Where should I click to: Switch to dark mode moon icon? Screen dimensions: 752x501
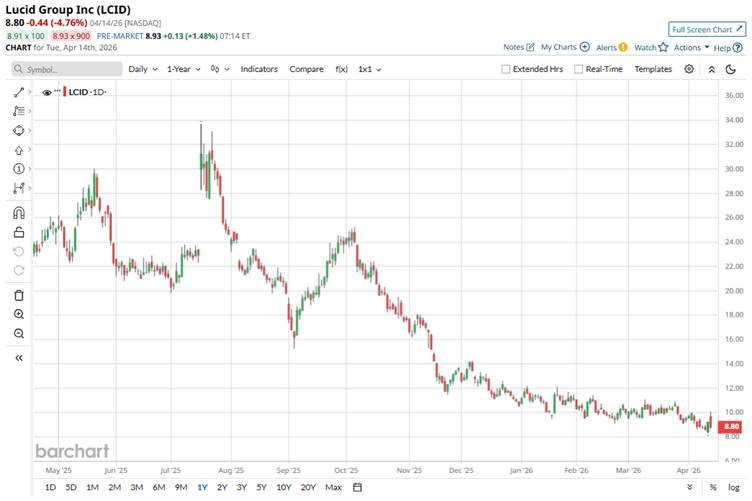(733, 69)
